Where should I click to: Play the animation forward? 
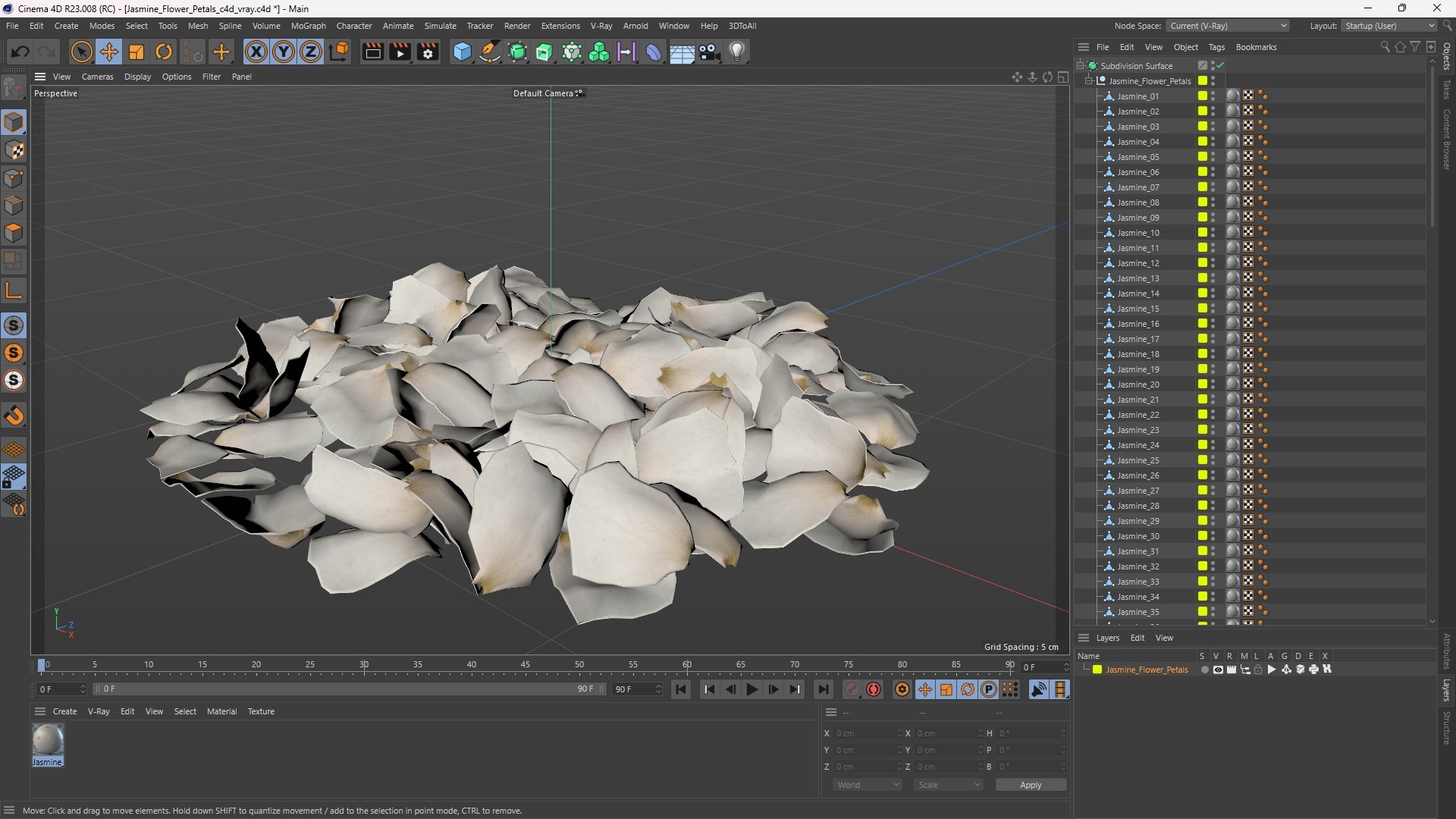(x=752, y=689)
